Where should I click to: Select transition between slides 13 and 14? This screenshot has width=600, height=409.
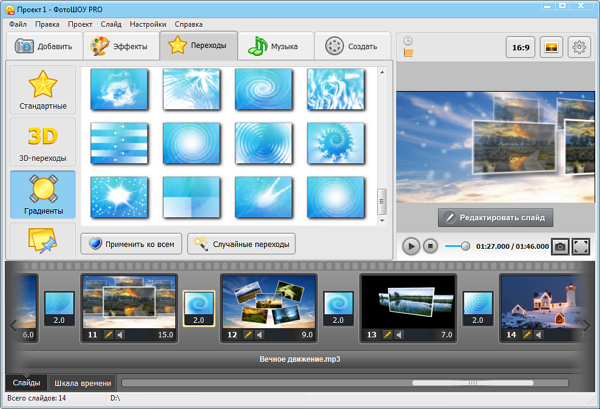coord(478,308)
